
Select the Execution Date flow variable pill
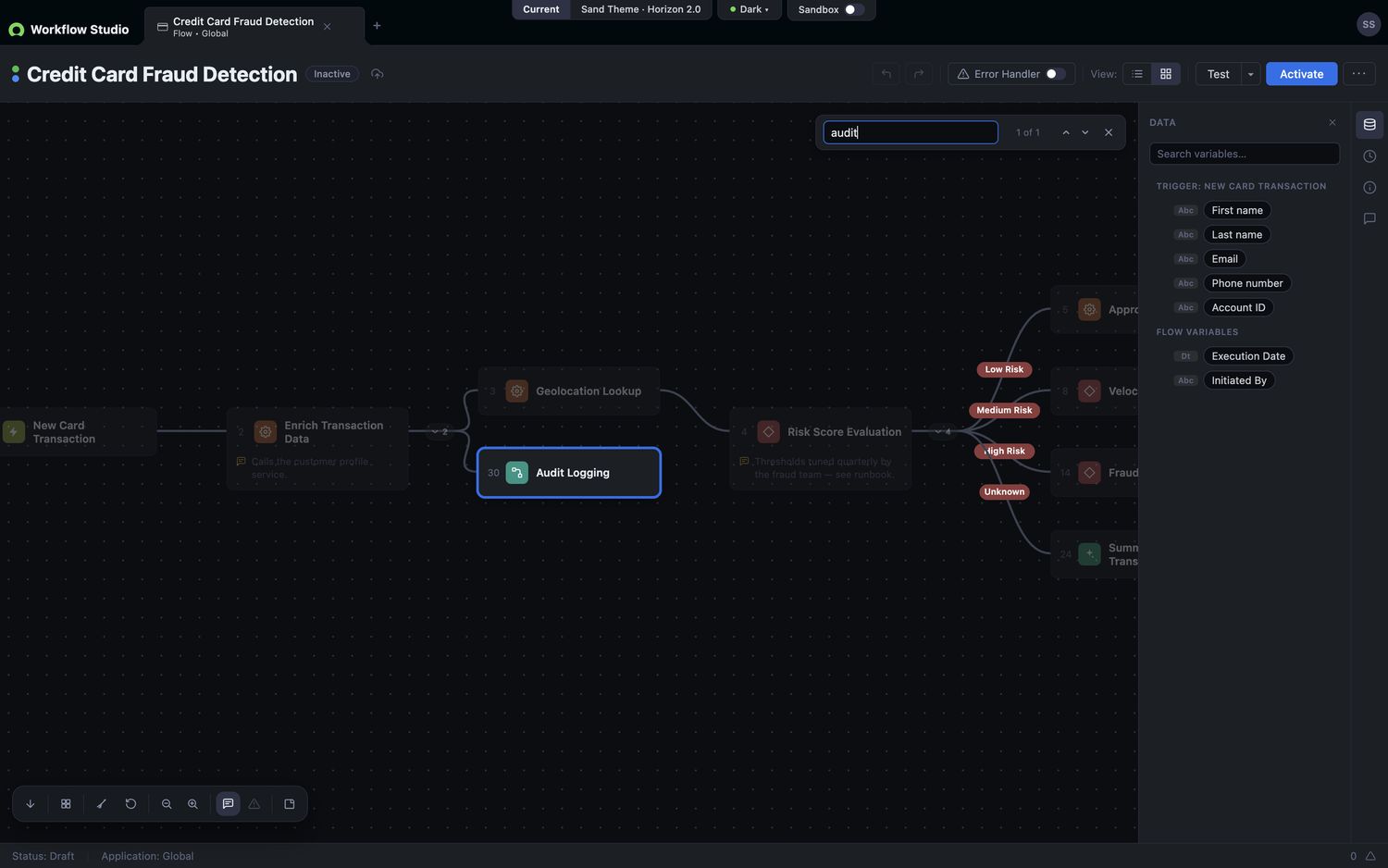[1248, 356]
